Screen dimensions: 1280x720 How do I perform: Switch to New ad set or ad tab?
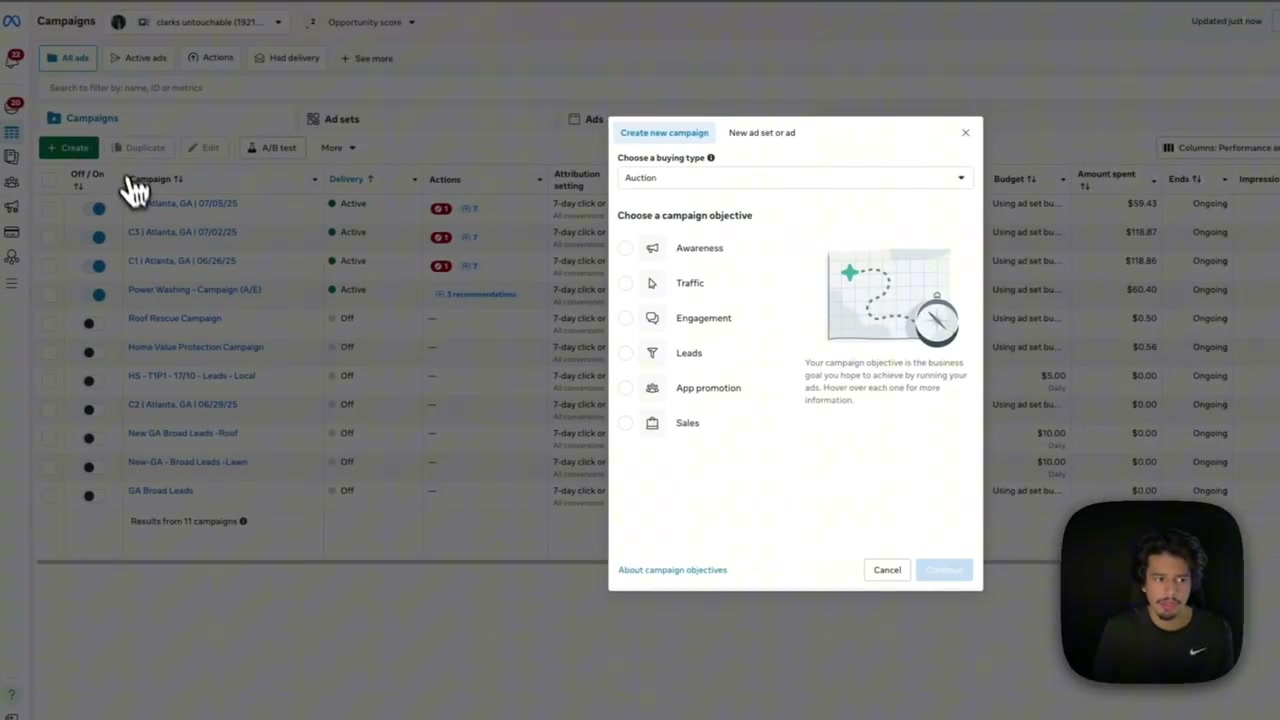tap(762, 132)
